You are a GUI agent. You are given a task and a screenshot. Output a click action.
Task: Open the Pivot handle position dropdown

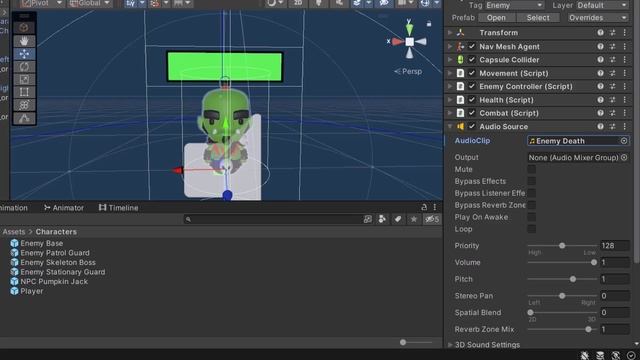42,3
